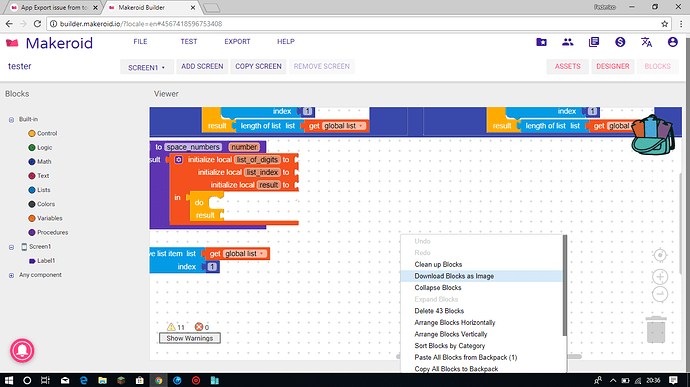The height and width of the screenshot is (387, 690).
Task: Choose Download Blocks as Image
Action: pyautogui.click(x=481, y=276)
